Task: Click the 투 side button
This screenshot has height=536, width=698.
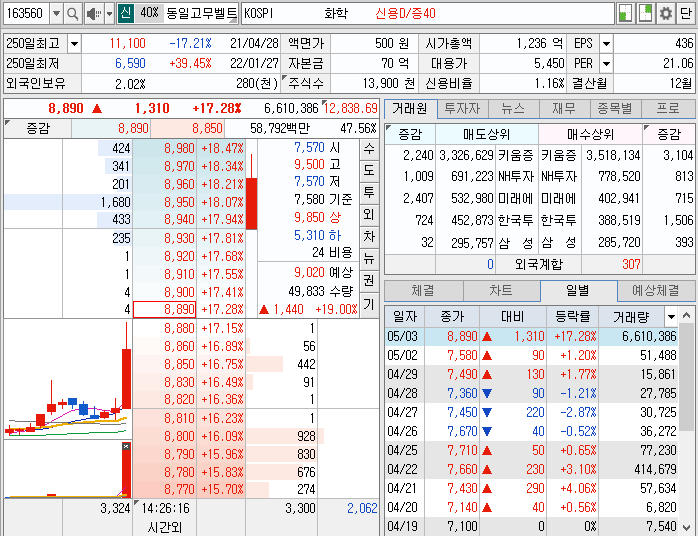Action: (369, 193)
